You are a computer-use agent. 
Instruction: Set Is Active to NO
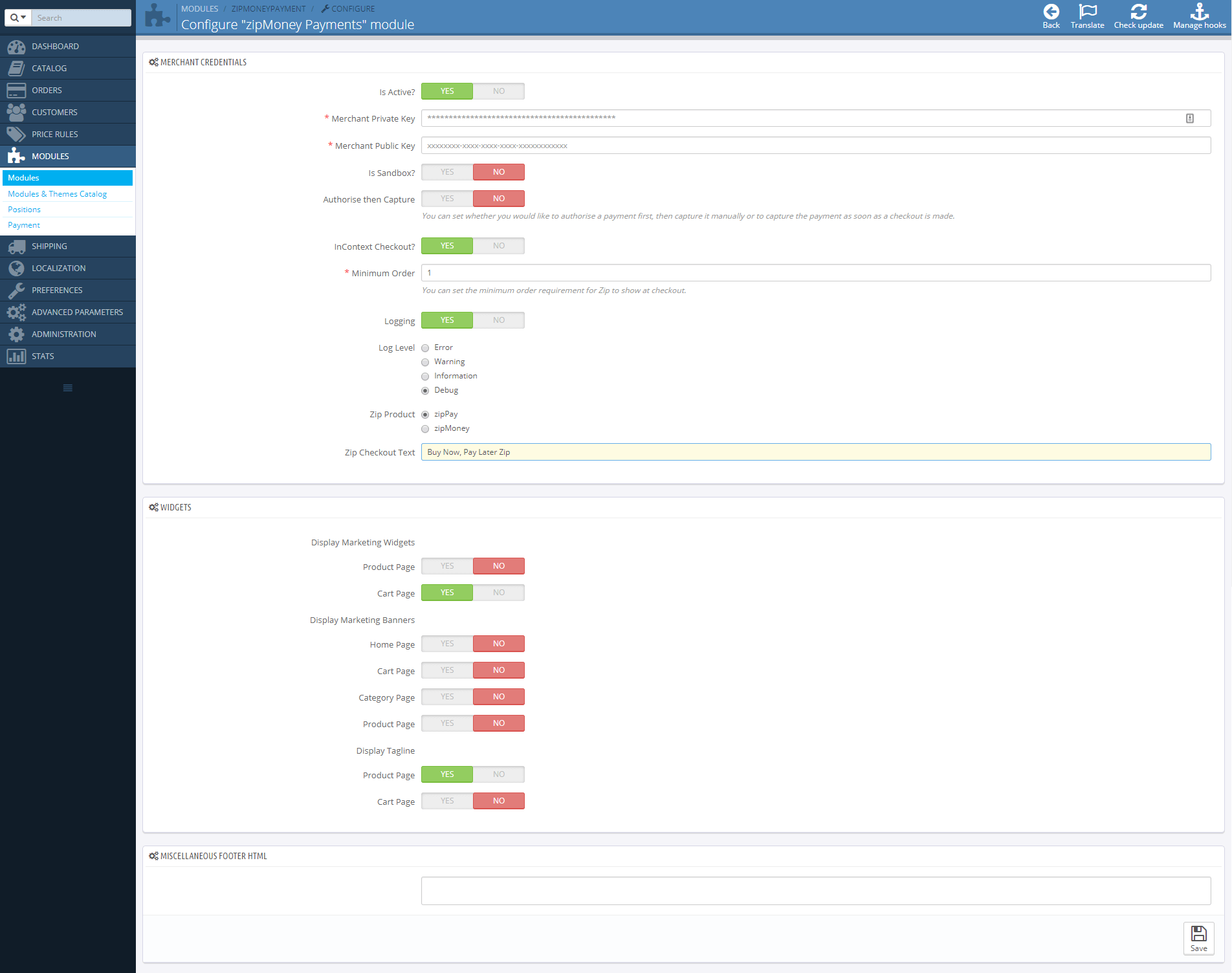coord(499,91)
